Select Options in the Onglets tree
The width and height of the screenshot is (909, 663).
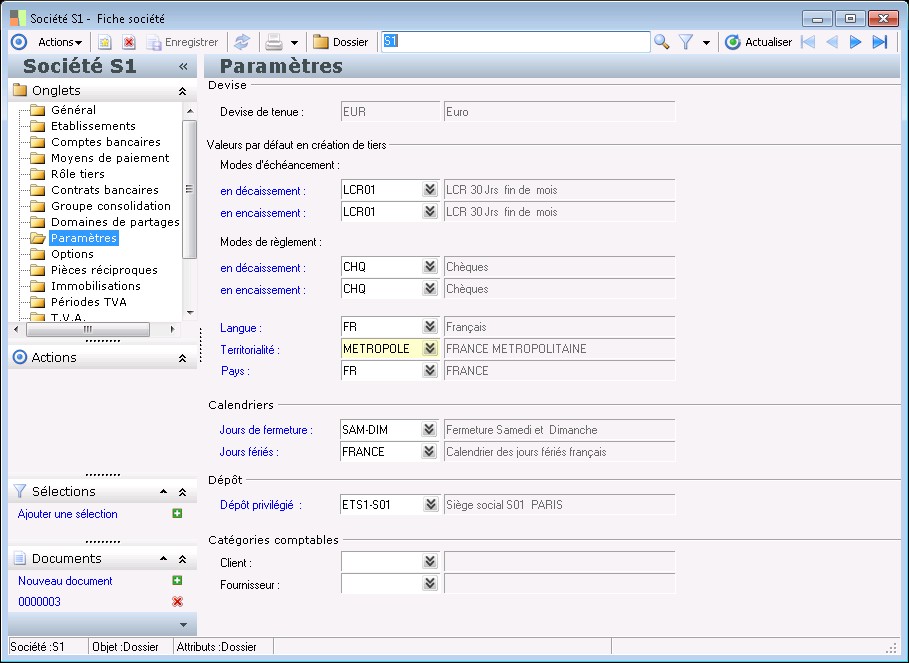tap(72, 254)
